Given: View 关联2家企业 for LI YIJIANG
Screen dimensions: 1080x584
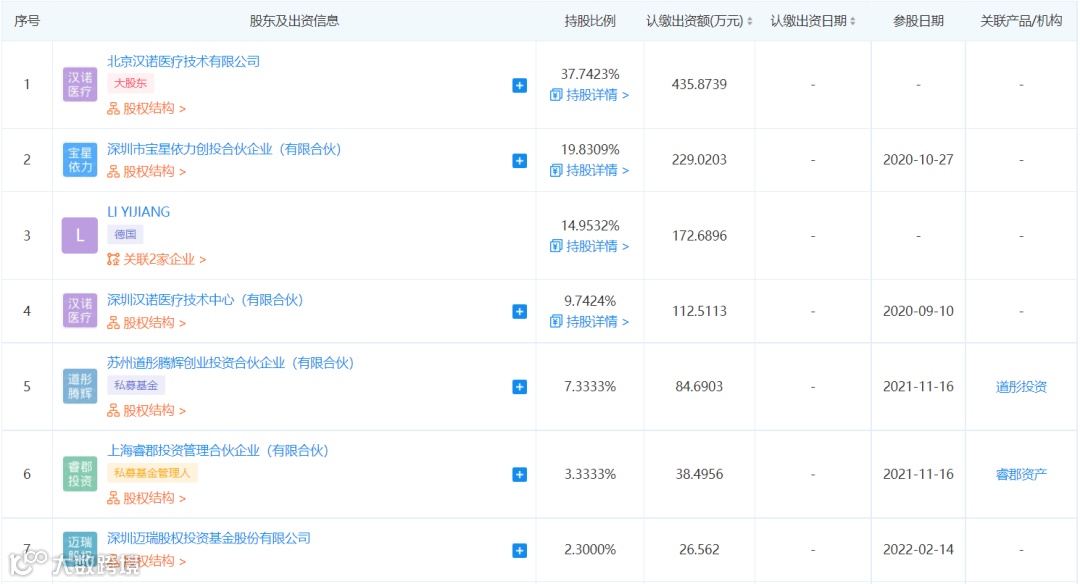Looking at the screenshot, I should (x=156, y=259).
